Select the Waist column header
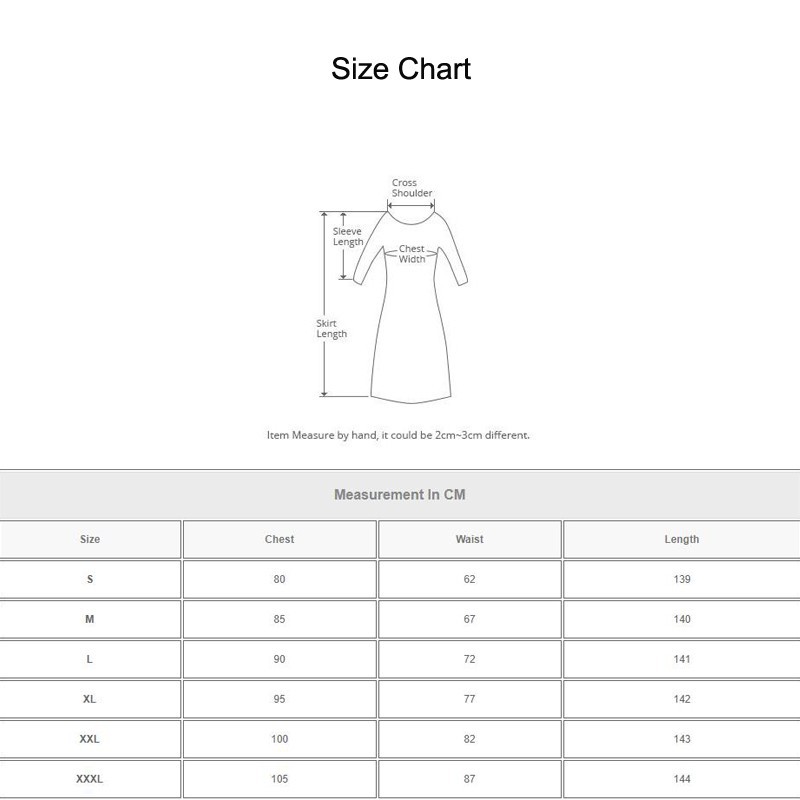 pos(470,539)
